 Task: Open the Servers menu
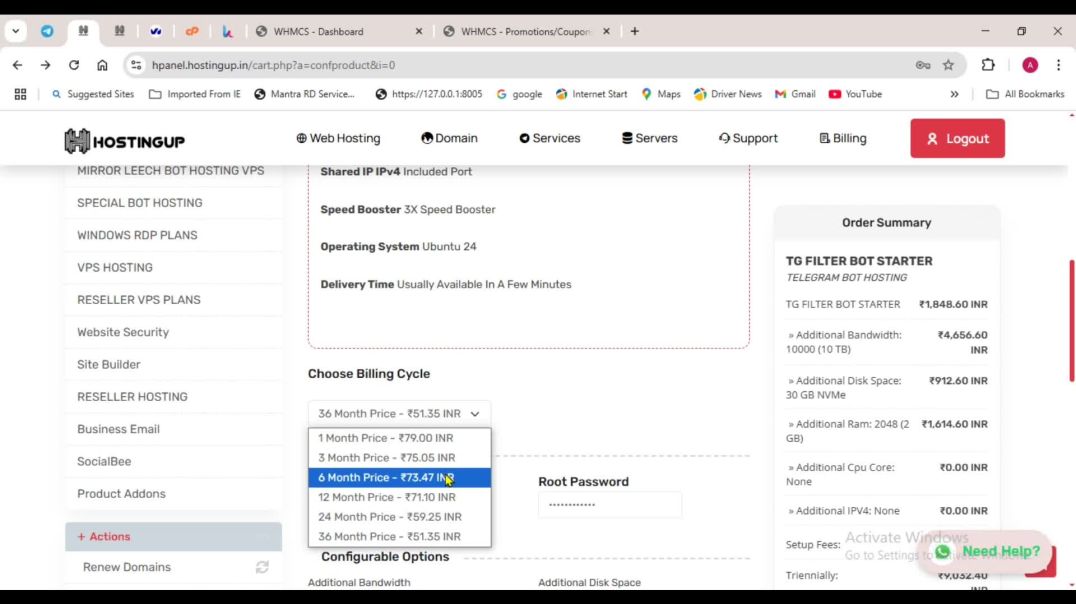[649, 138]
